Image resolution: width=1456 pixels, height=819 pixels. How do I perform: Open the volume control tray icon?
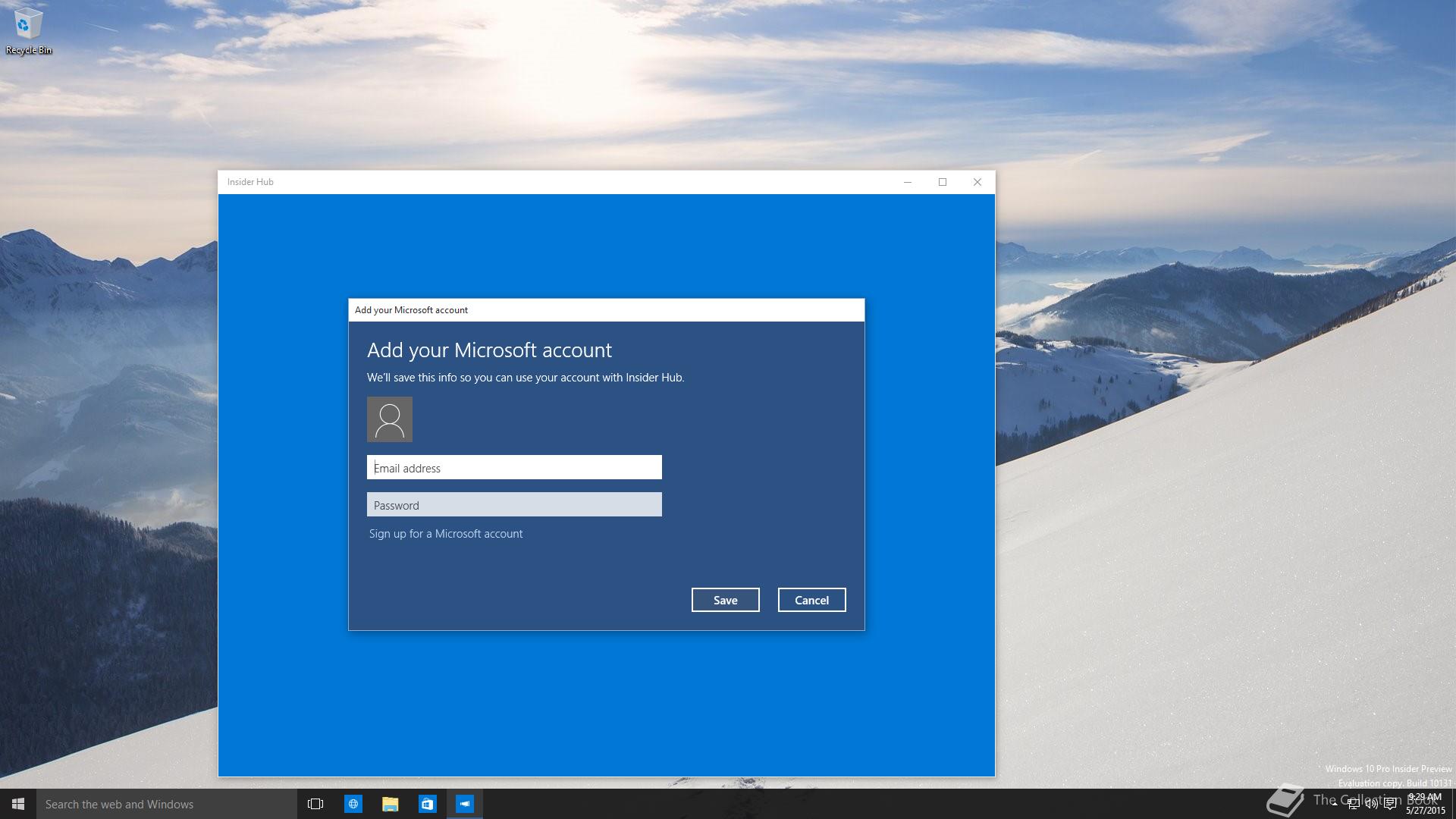pos(1372,804)
